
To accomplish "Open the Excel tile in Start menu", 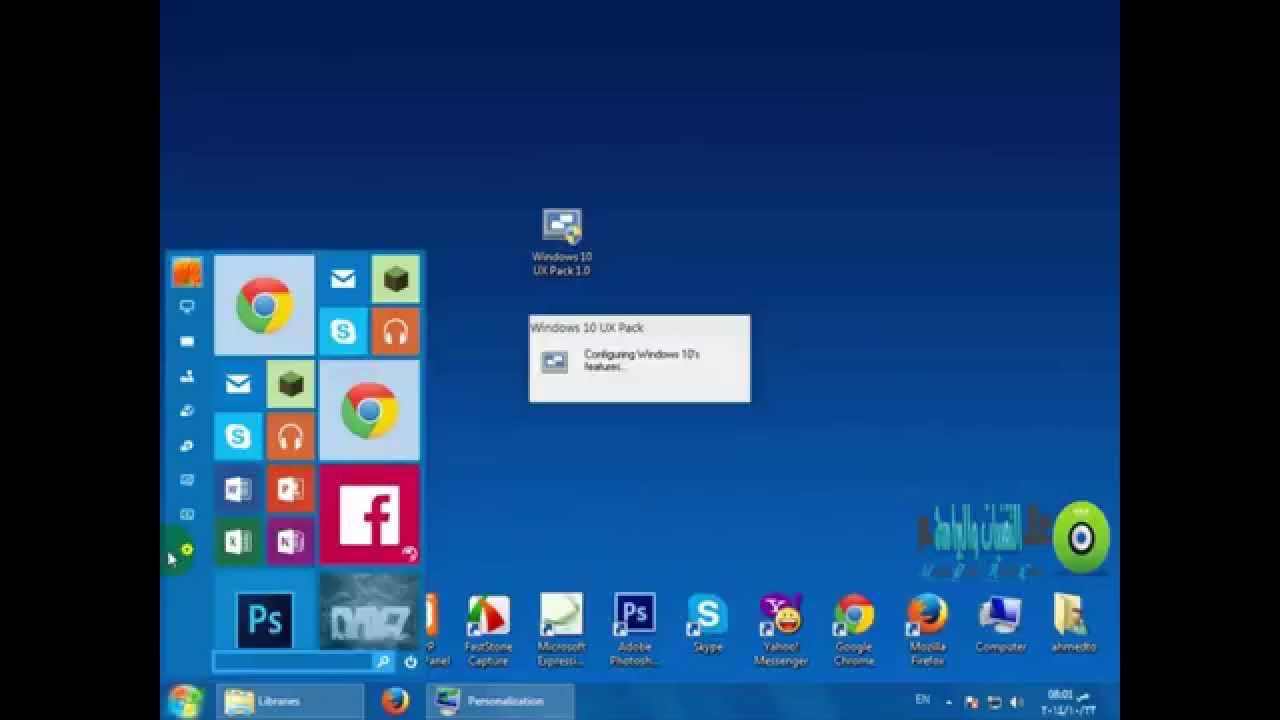I will point(238,541).
